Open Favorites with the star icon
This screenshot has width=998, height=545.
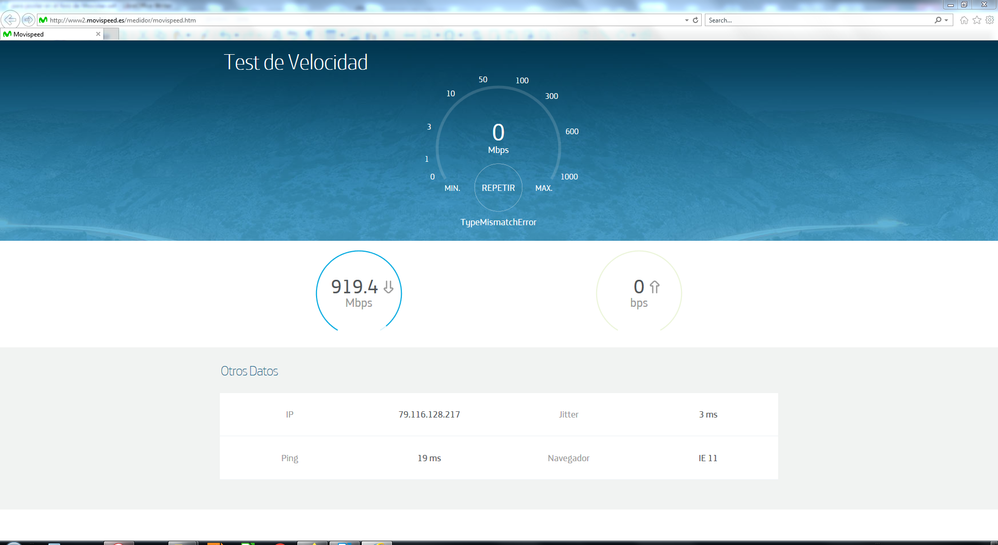click(x=977, y=20)
